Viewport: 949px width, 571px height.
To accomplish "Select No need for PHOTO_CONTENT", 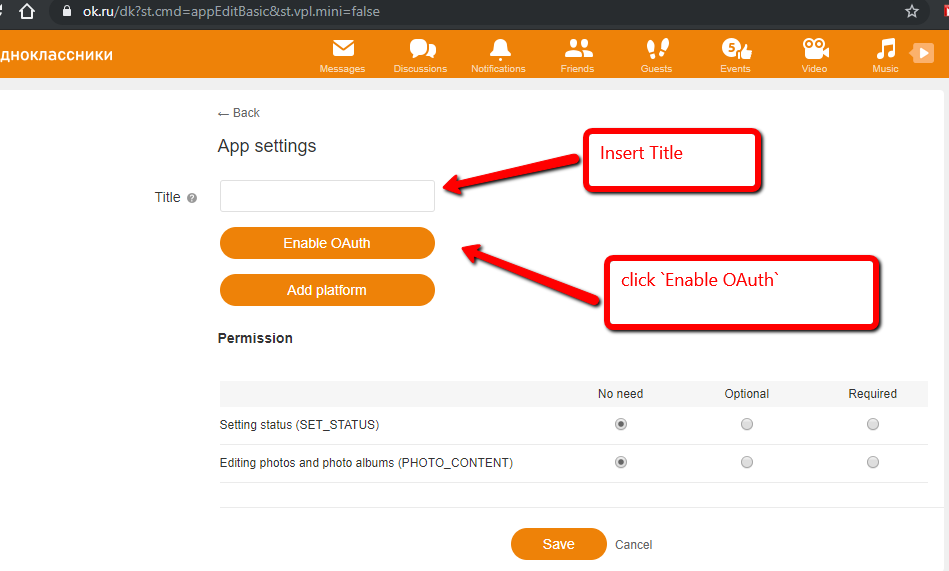I will pyautogui.click(x=621, y=462).
